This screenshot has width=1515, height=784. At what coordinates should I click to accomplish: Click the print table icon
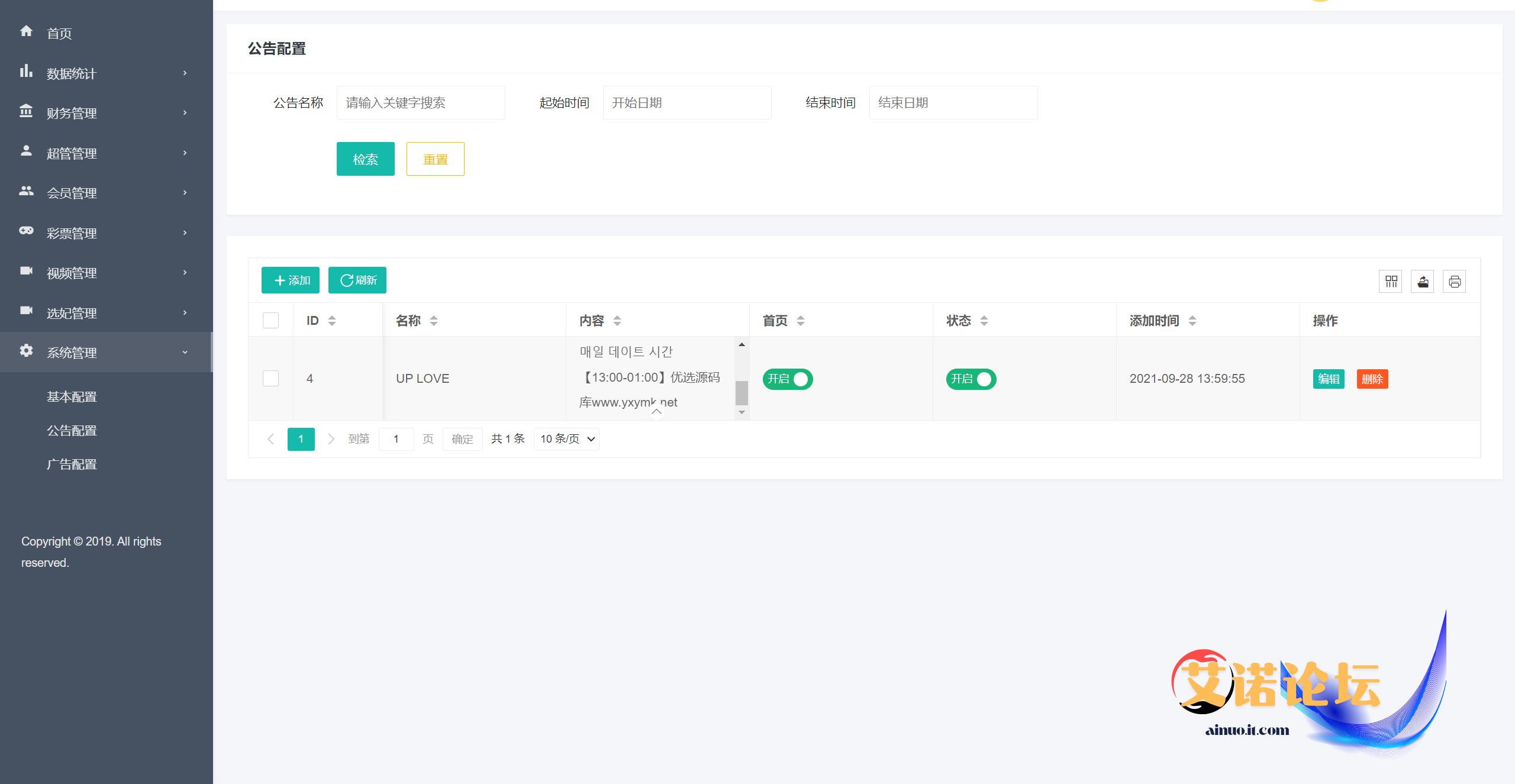[x=1455, y=281]
